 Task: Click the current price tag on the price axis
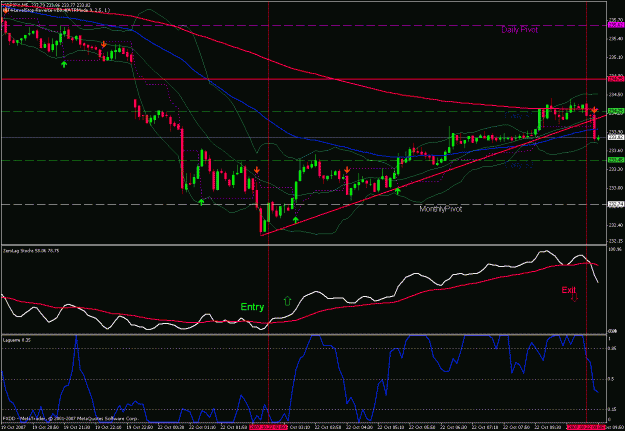point(616,137)
